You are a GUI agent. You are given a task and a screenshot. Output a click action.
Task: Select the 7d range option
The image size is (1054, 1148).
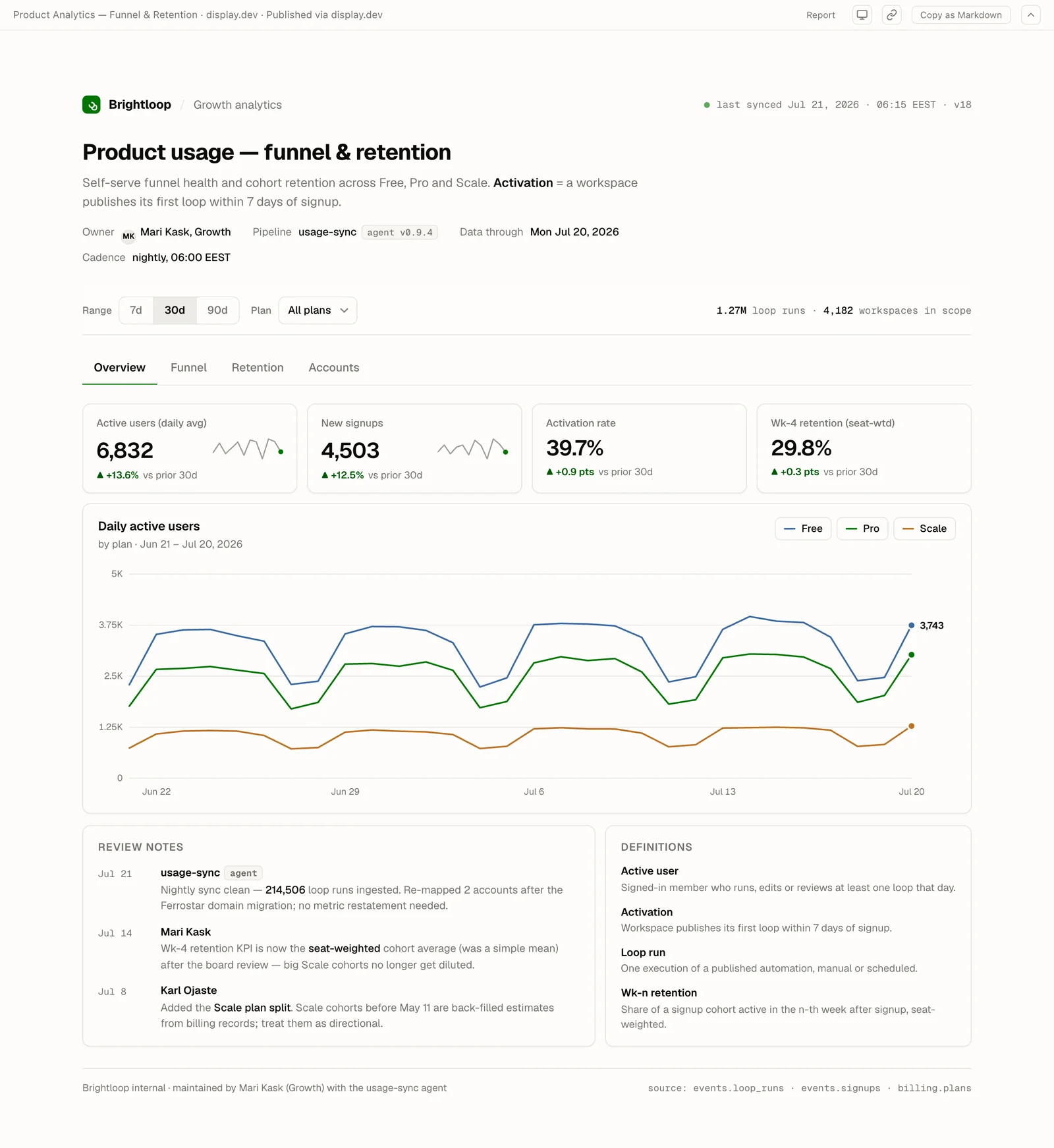pyautogui.click(x=136, y=310)
